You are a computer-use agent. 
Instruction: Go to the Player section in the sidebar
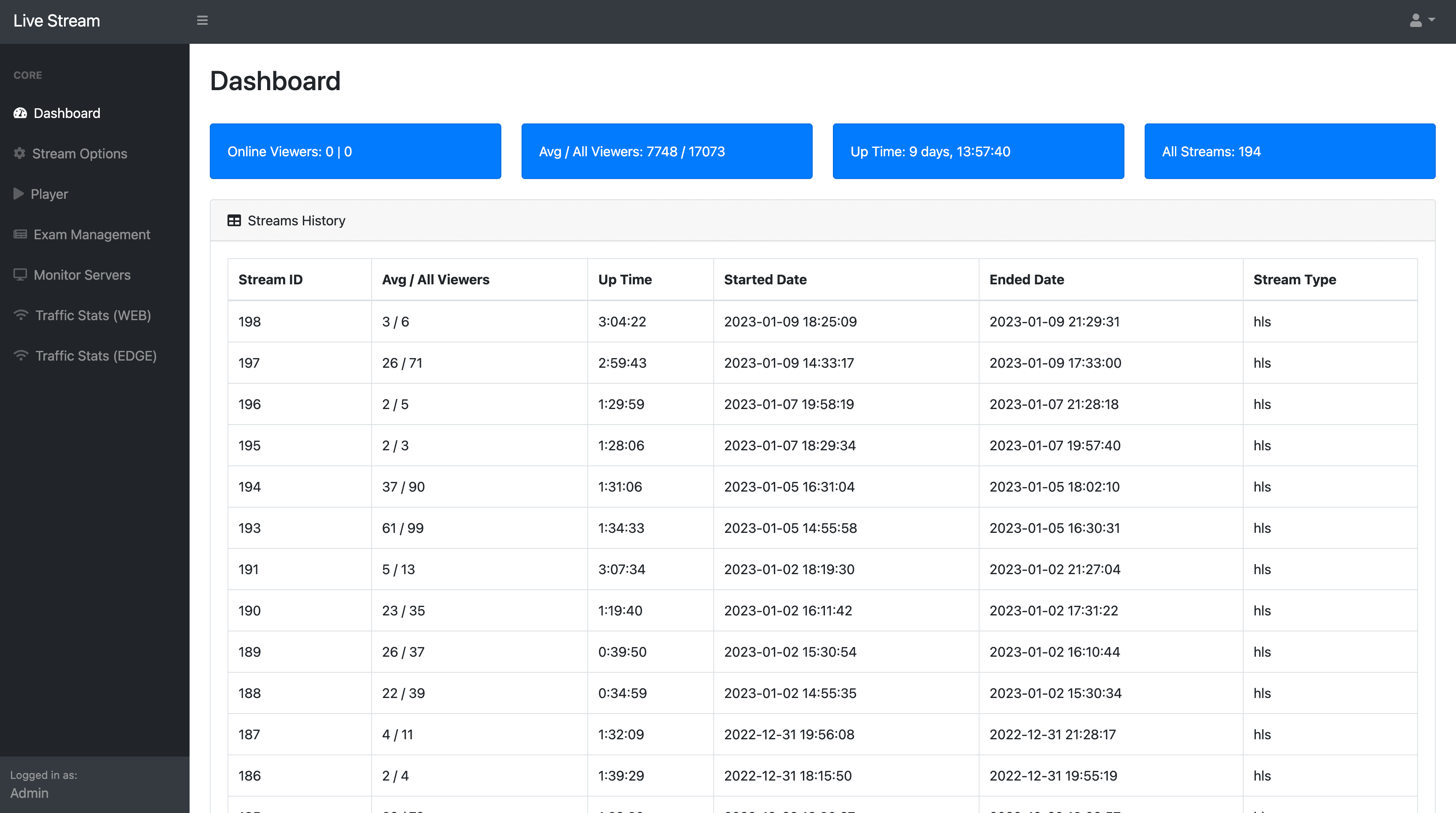pyautogui.click(x=49, y=194)
